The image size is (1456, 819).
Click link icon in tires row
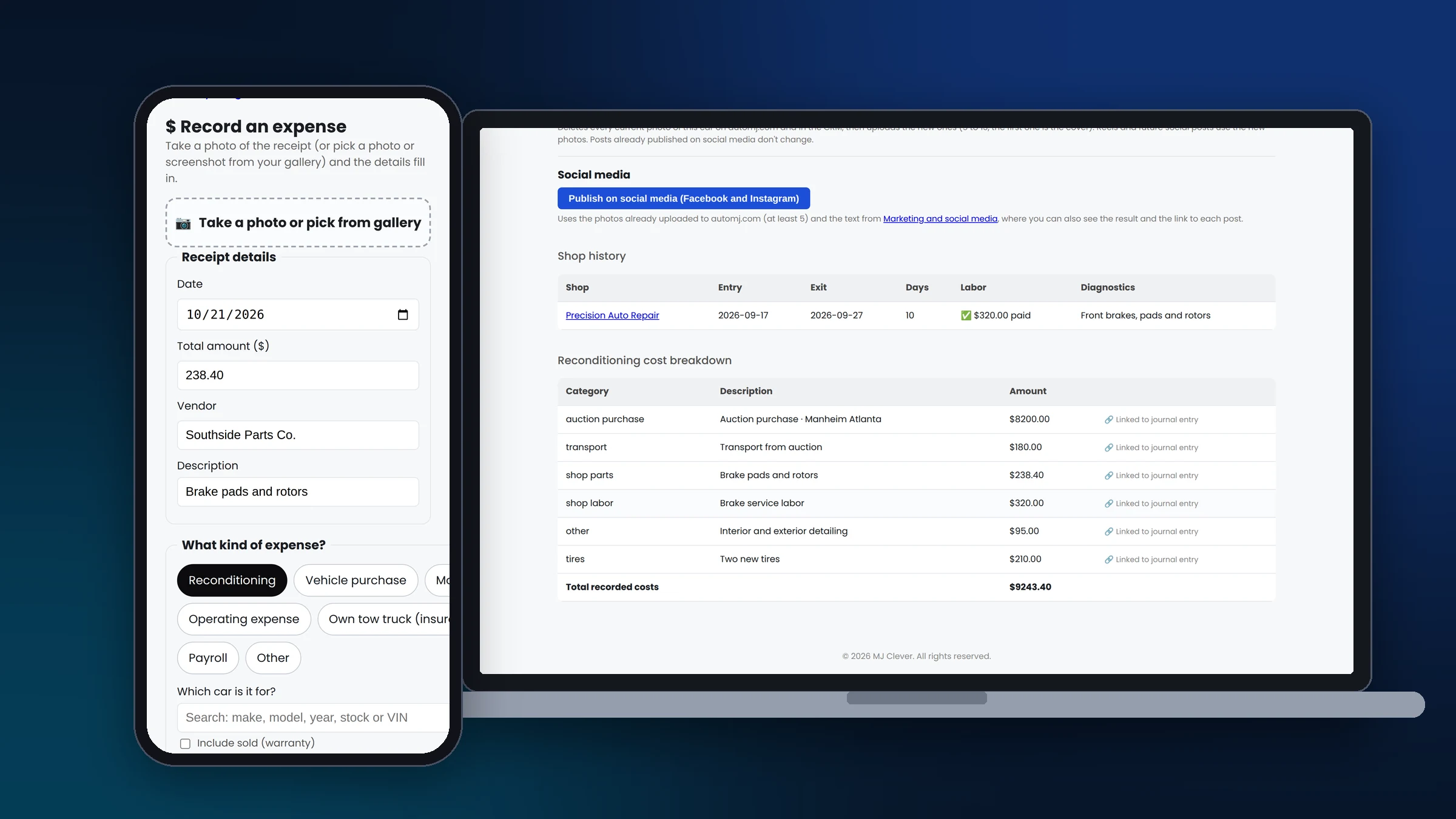pos(1108,559)
